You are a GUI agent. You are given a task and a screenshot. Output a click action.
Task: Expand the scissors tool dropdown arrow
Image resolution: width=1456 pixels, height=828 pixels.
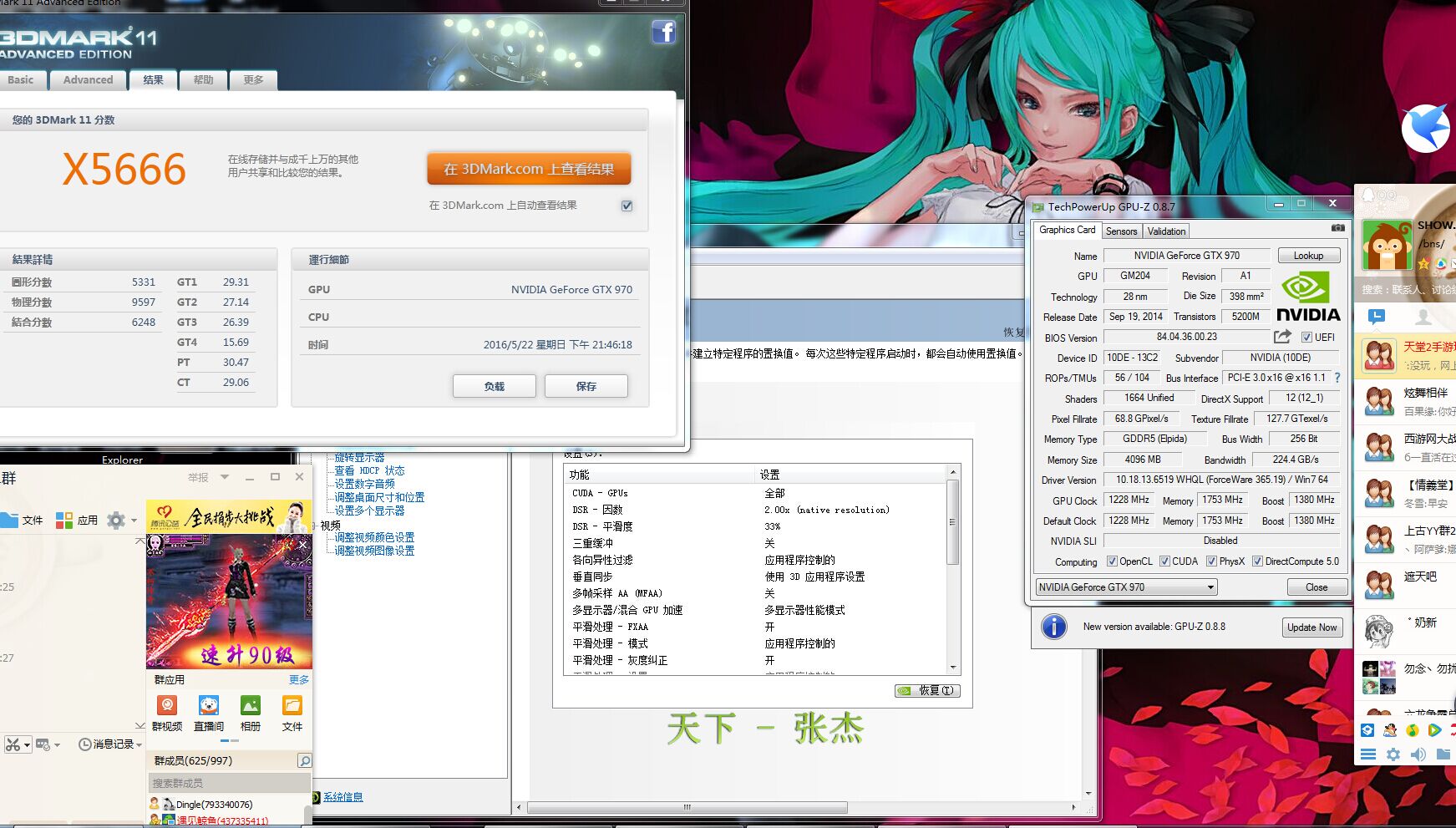(x=28, y=744)
